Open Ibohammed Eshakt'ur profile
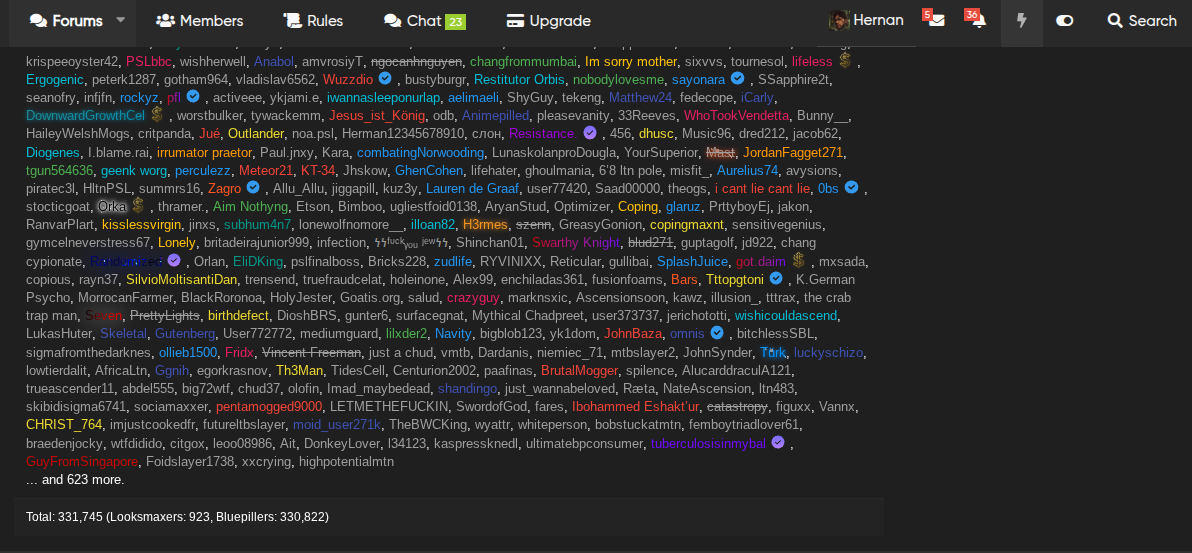 pos(636,406)
